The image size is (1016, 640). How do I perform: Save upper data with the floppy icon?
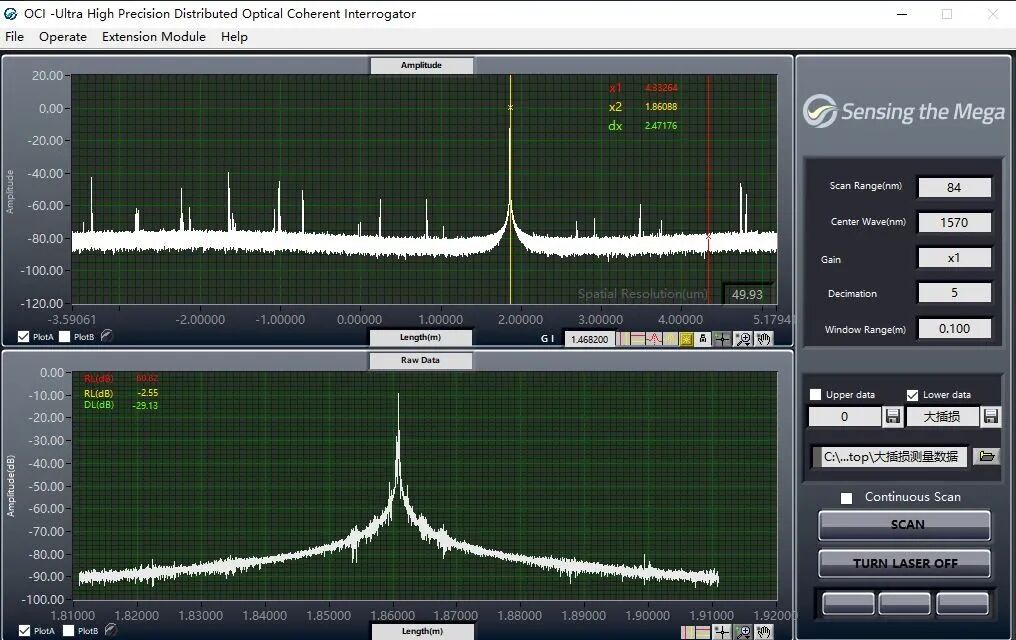(x=892, y=417)
